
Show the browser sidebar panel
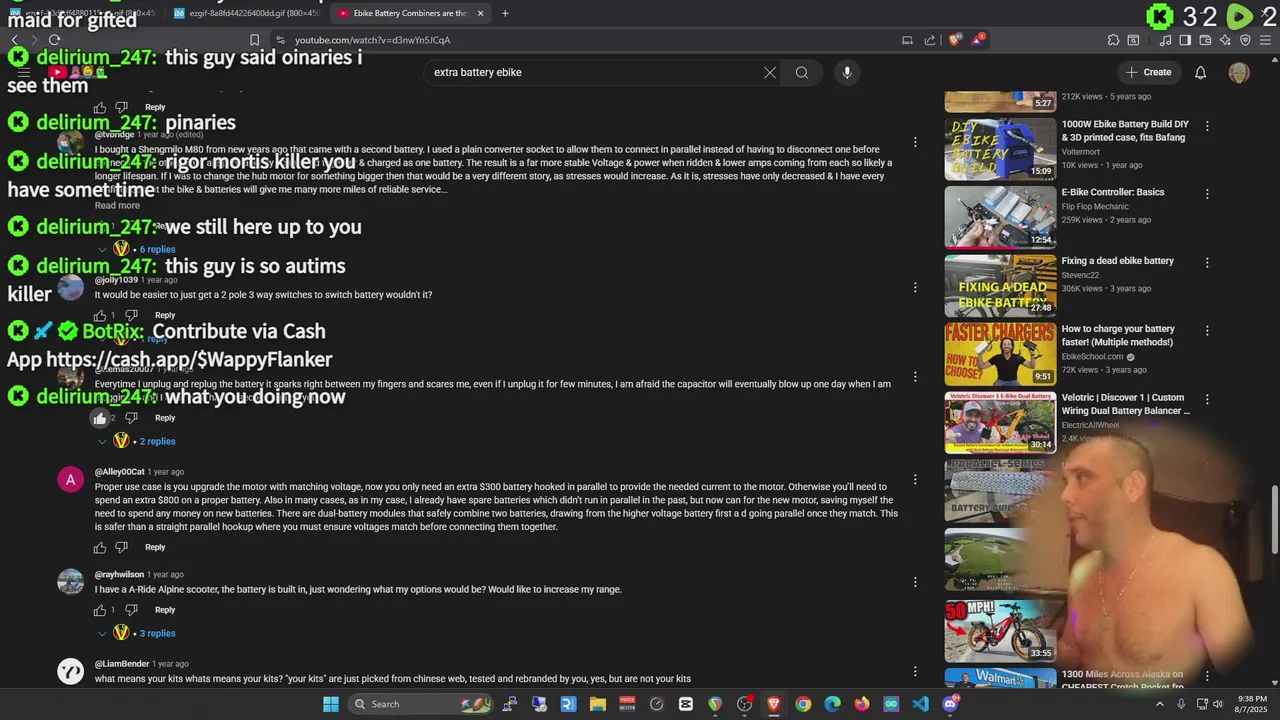1185,40
